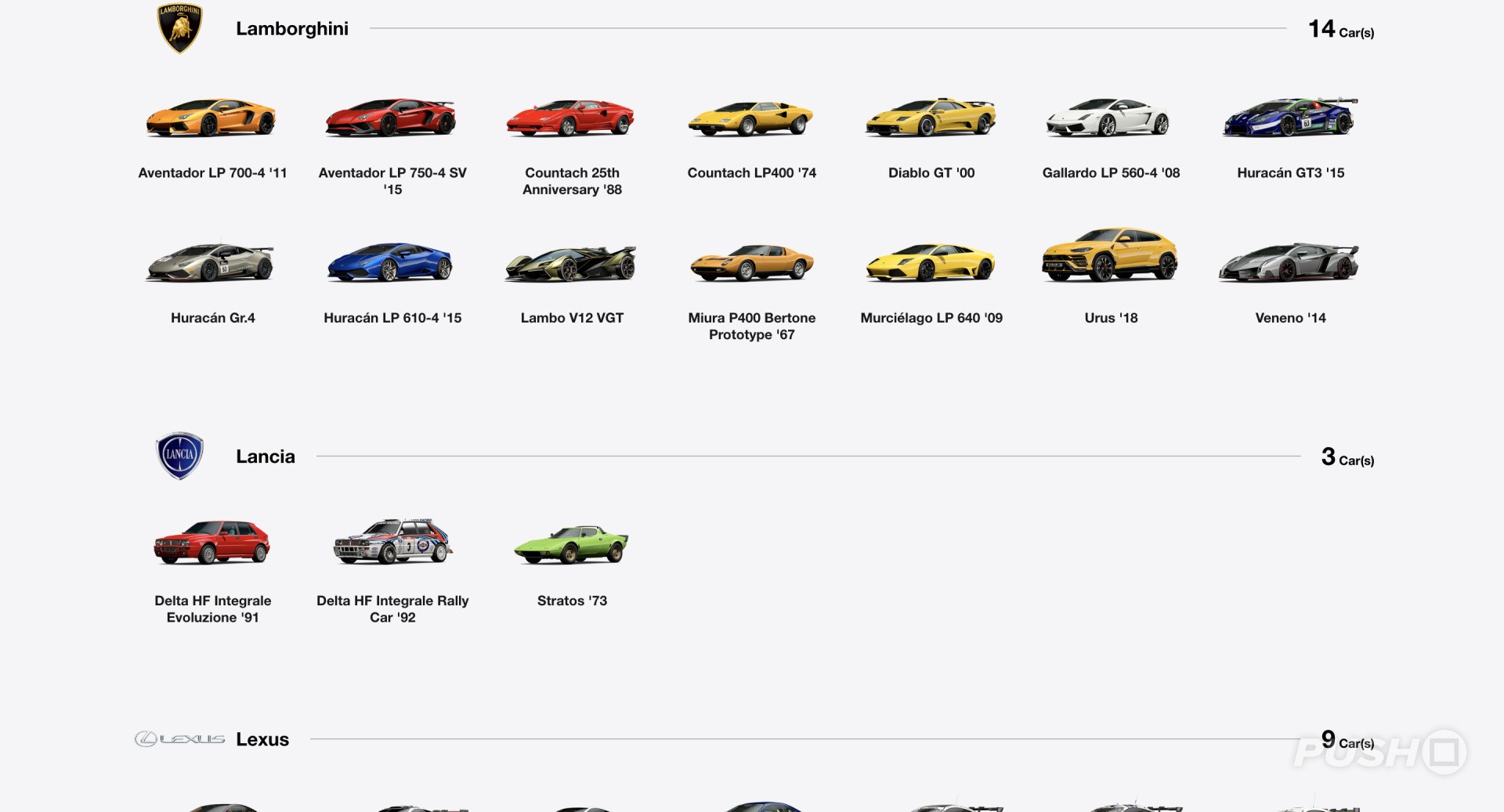Image resolution: width=1504 pixels, height=812 pixels.
Task: Click the 'Lambo V12 VGT' label
Action: point(572,317)
